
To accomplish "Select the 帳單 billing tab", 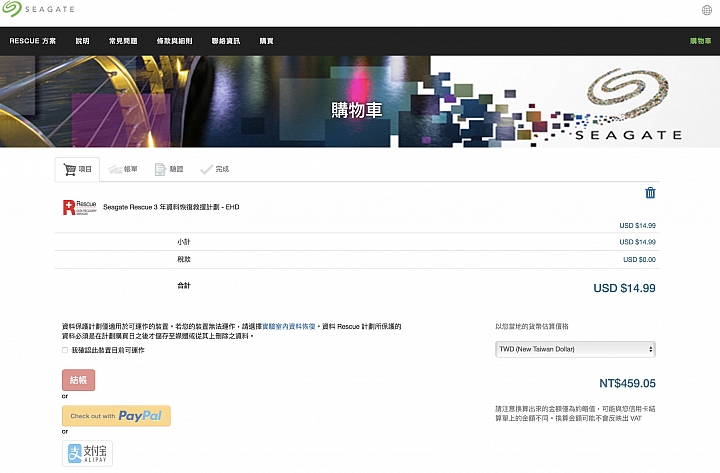I will click(123, 169).
